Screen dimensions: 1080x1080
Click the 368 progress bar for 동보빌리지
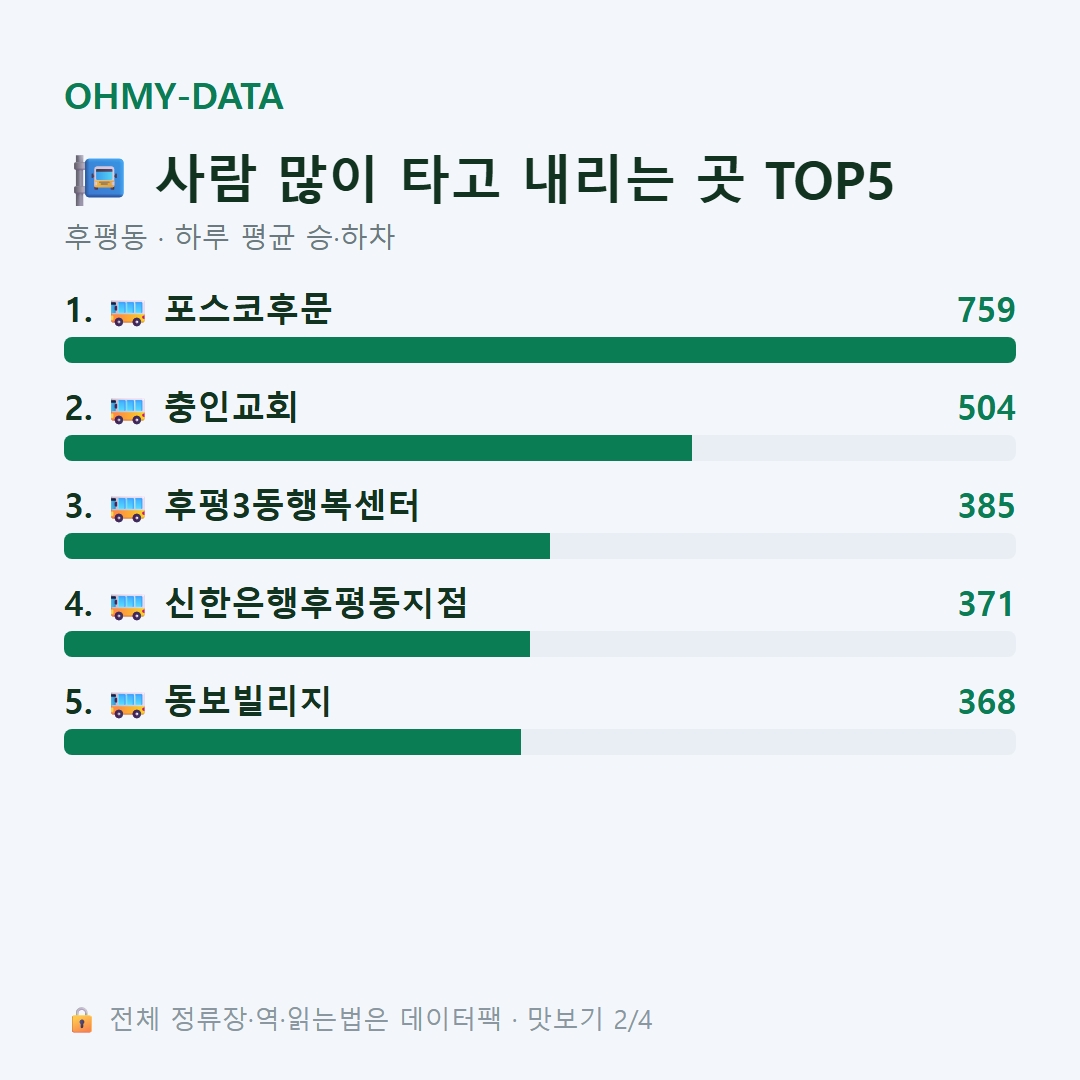click(540, 742)
